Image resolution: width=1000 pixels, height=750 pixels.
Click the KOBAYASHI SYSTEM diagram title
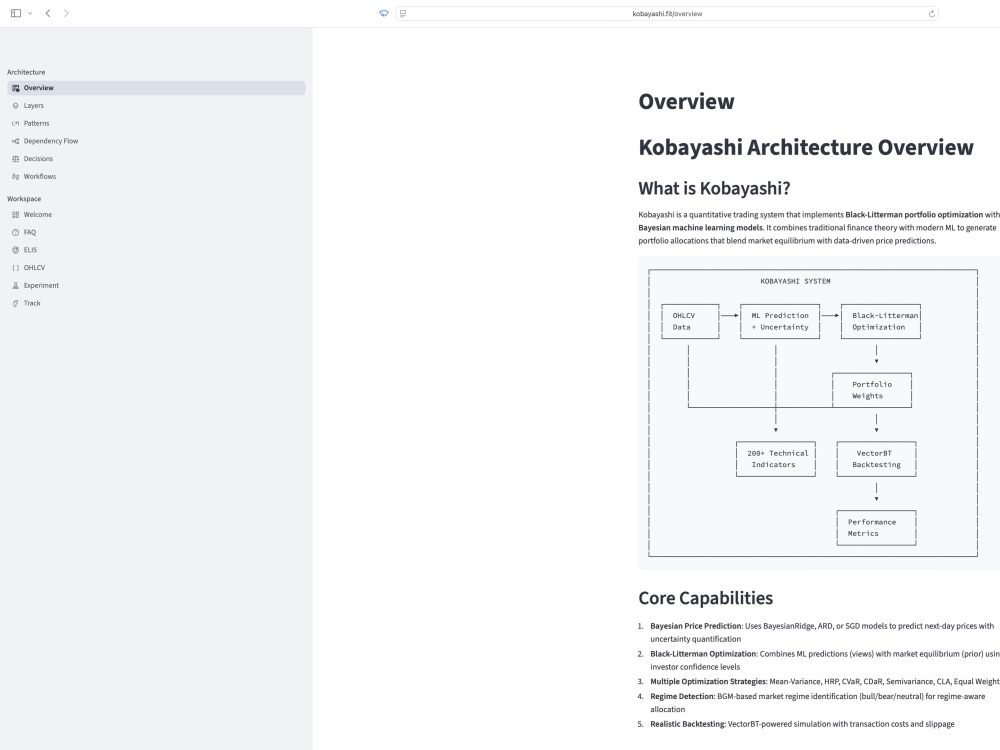tap(795, 281)
